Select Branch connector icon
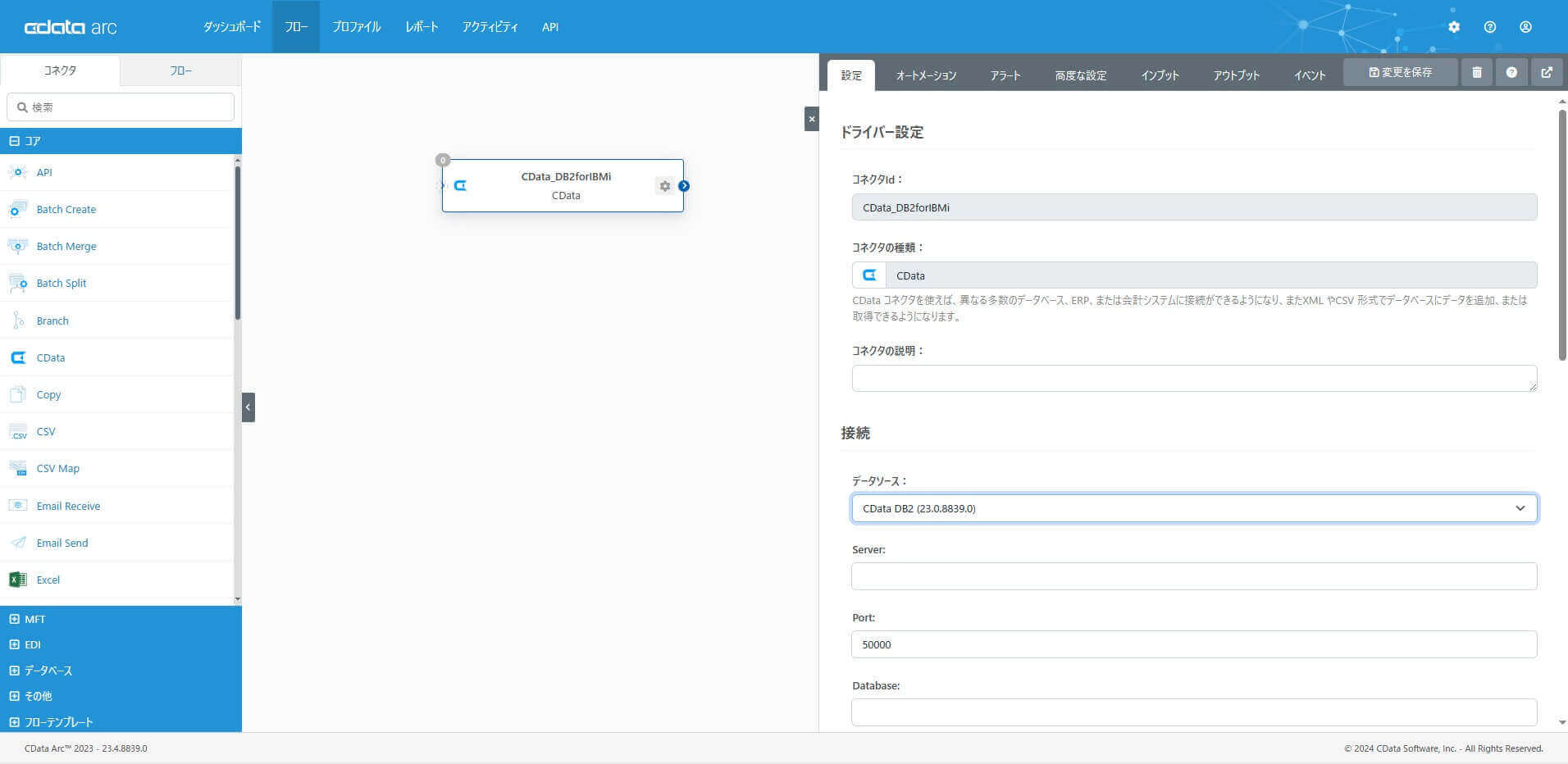Image resolution: width=1568 pixels, height=764 pixels. click(x=17, y=321)
